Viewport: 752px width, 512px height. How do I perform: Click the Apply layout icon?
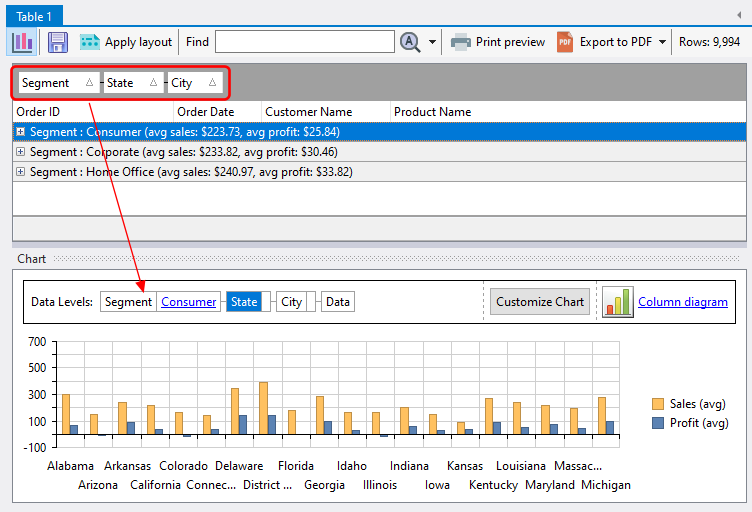point(90,42)
